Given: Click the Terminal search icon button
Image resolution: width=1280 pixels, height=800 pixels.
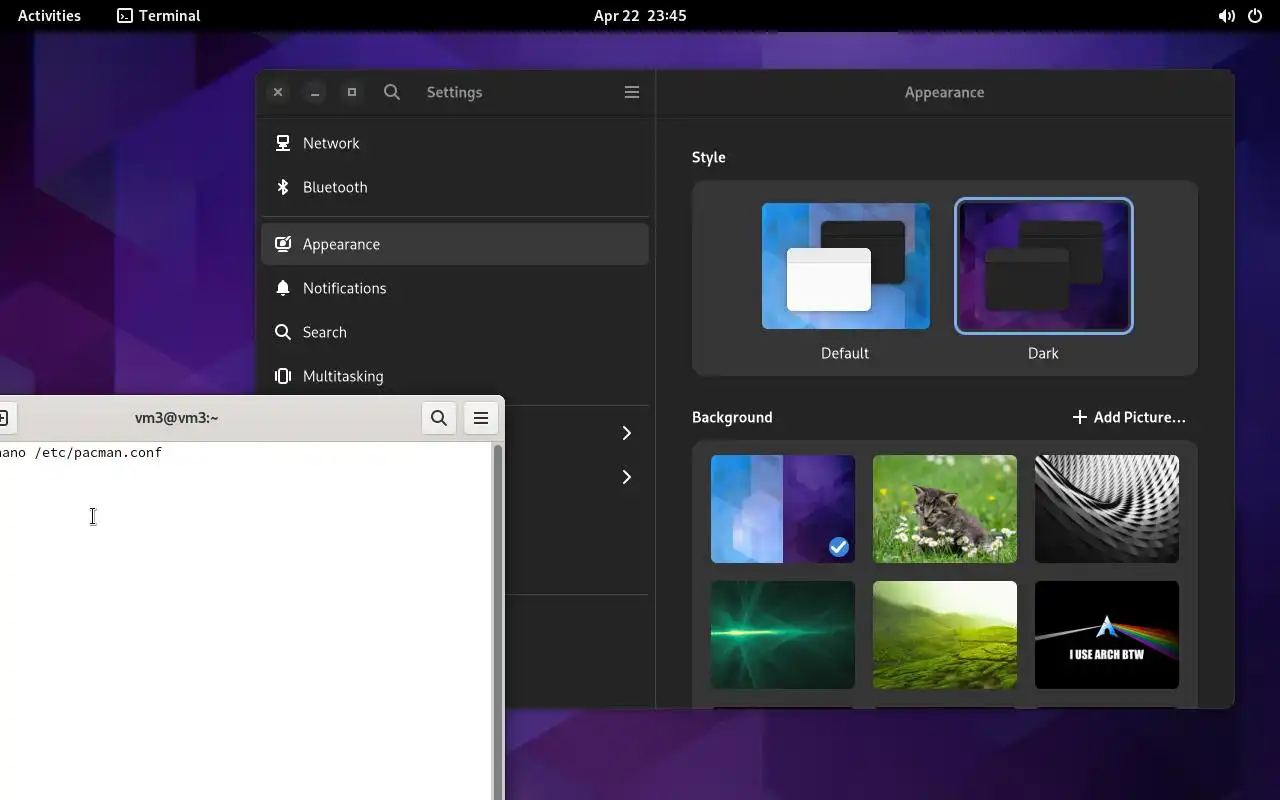Looking at the screenshot, I should [439, 418].
